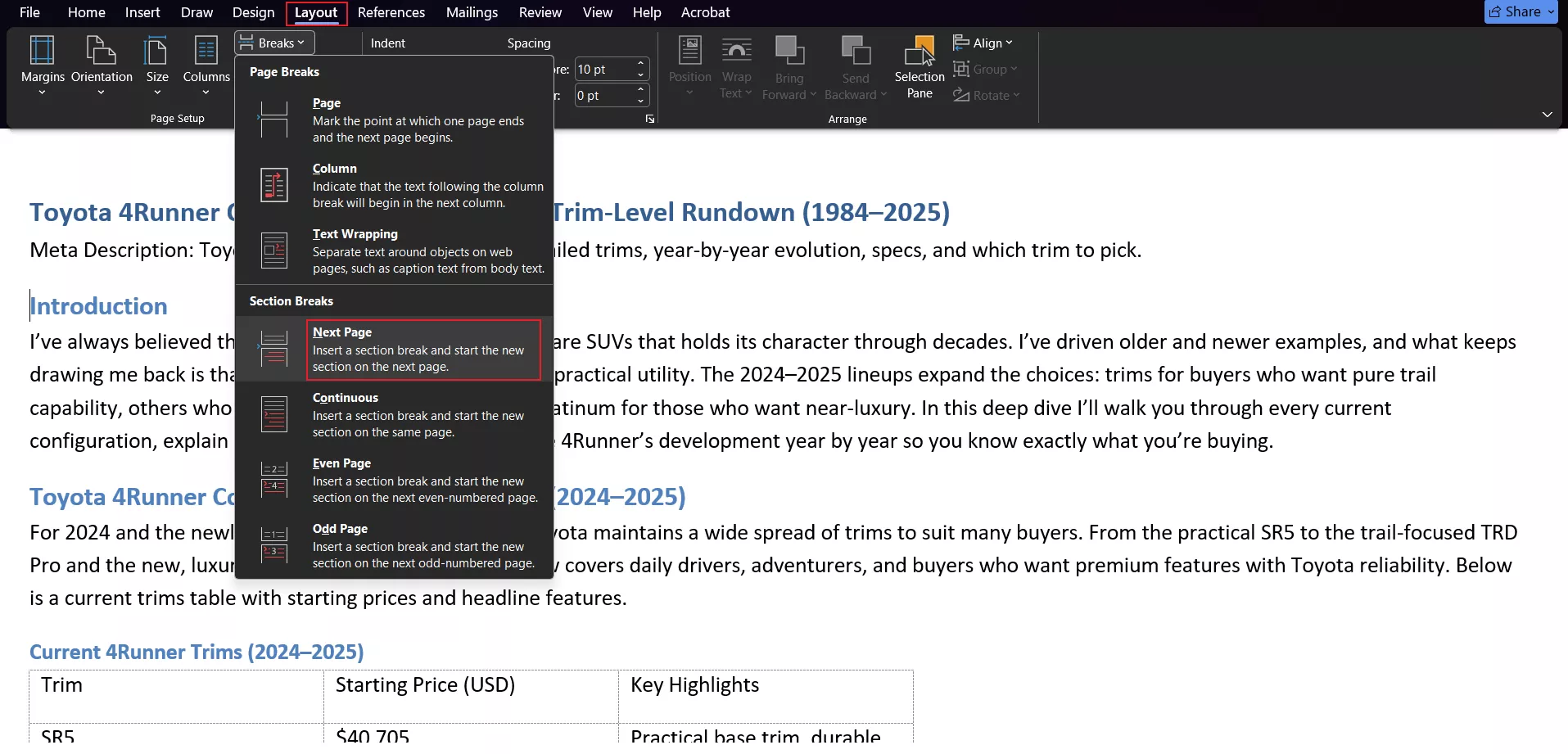Switch to the Design tab

coord(253,12)
